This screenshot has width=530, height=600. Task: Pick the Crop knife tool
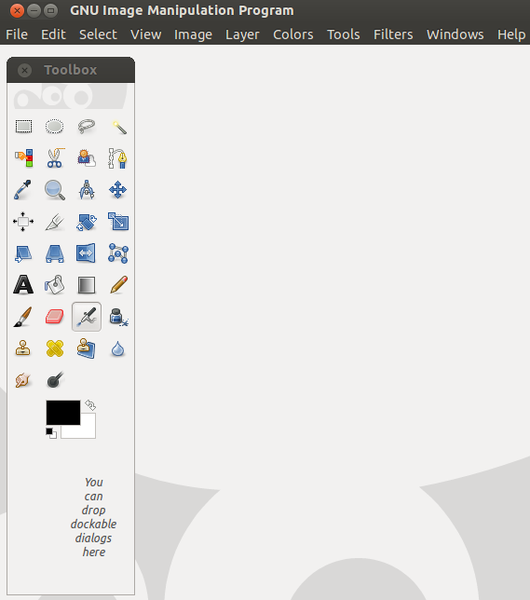(55, 222)
